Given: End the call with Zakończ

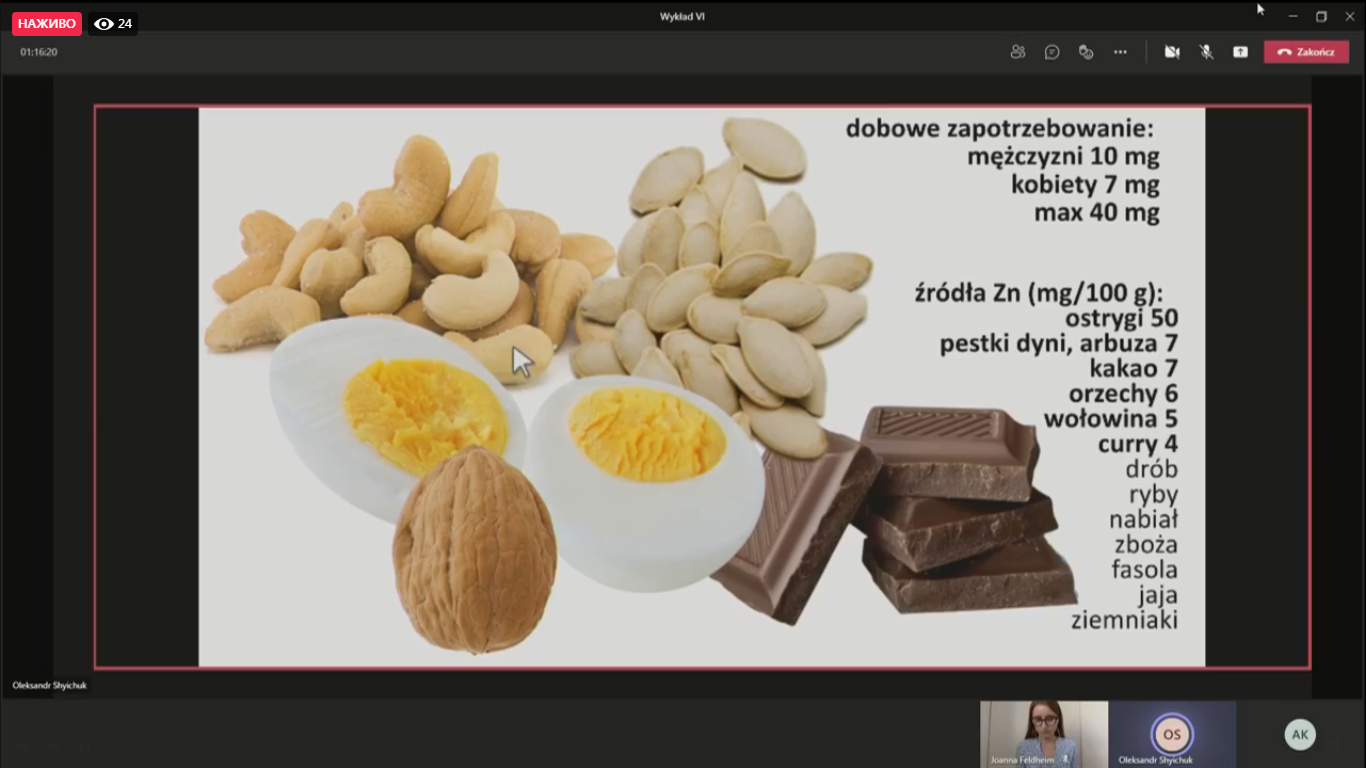Looking at the screenshot, I should click(x=1306, y=52).
